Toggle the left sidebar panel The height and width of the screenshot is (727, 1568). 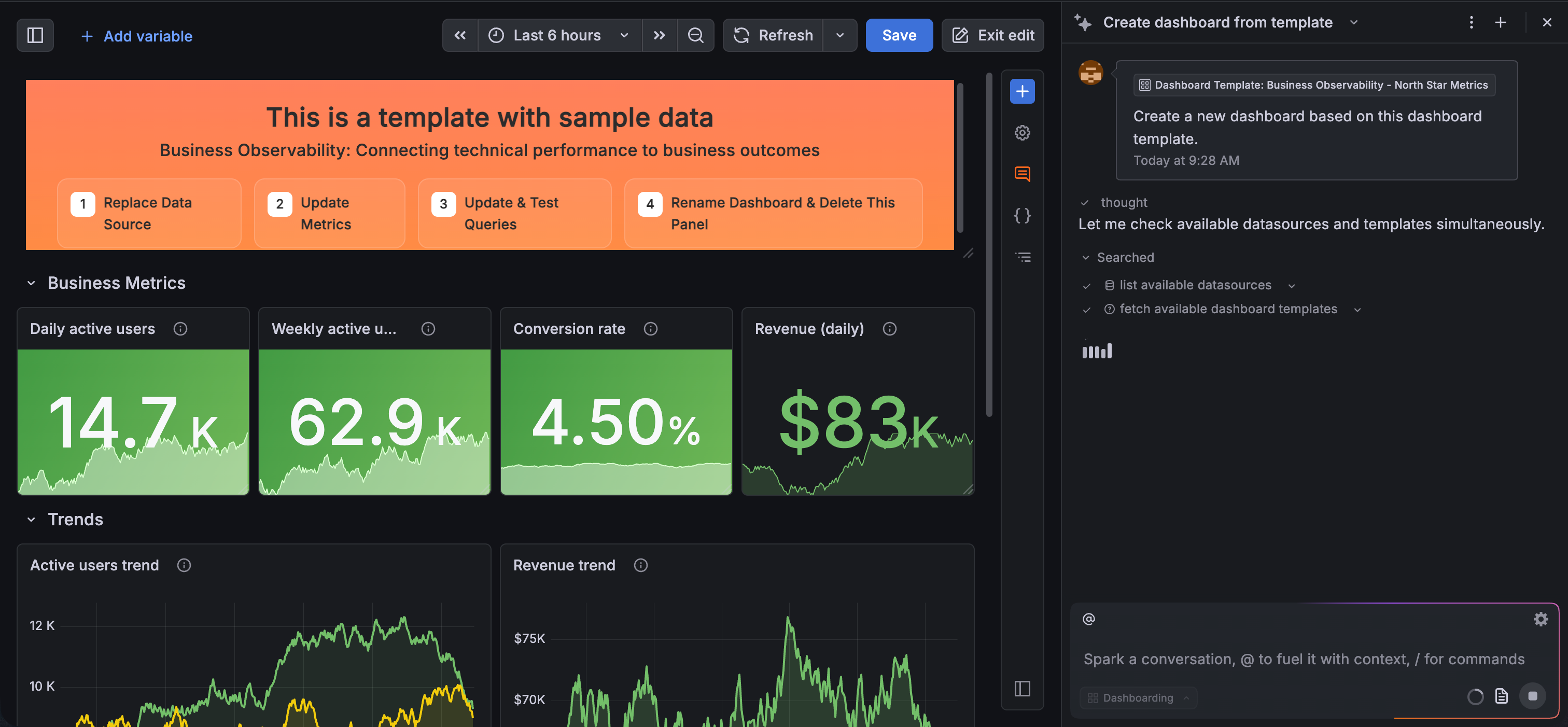coord(35,35)
